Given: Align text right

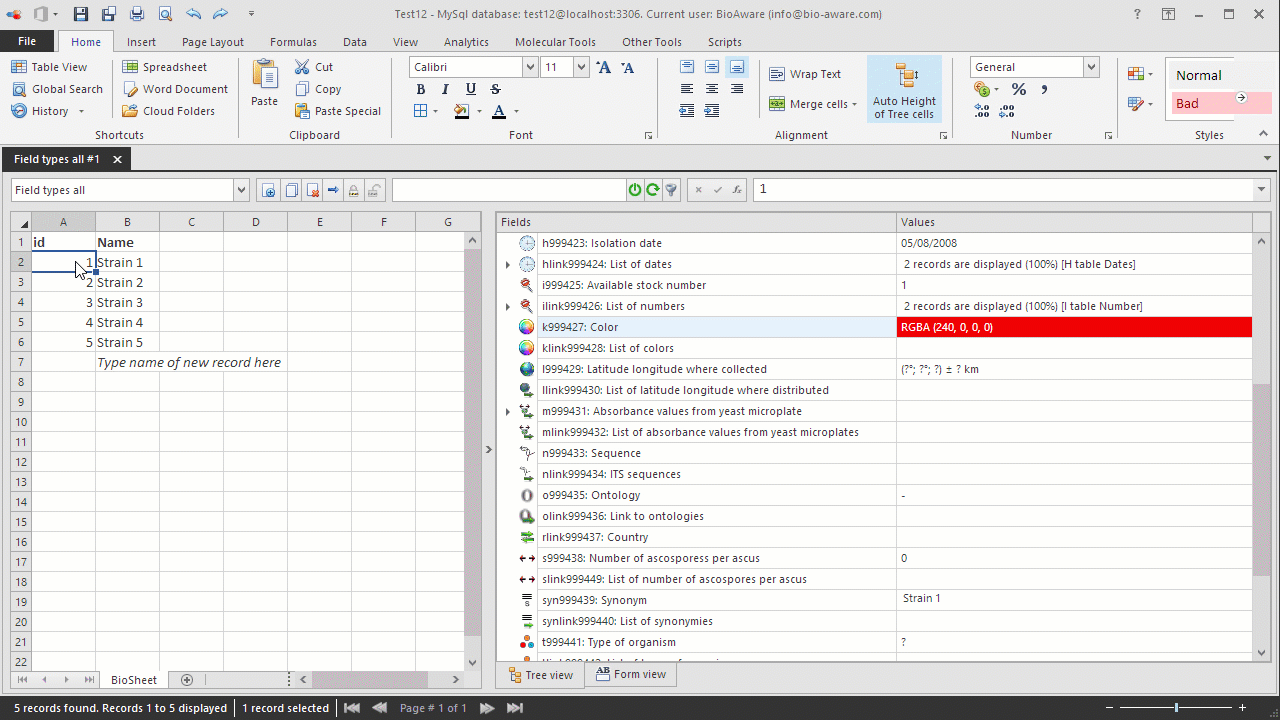Looking at the screenshot, I should pos(737,89).
